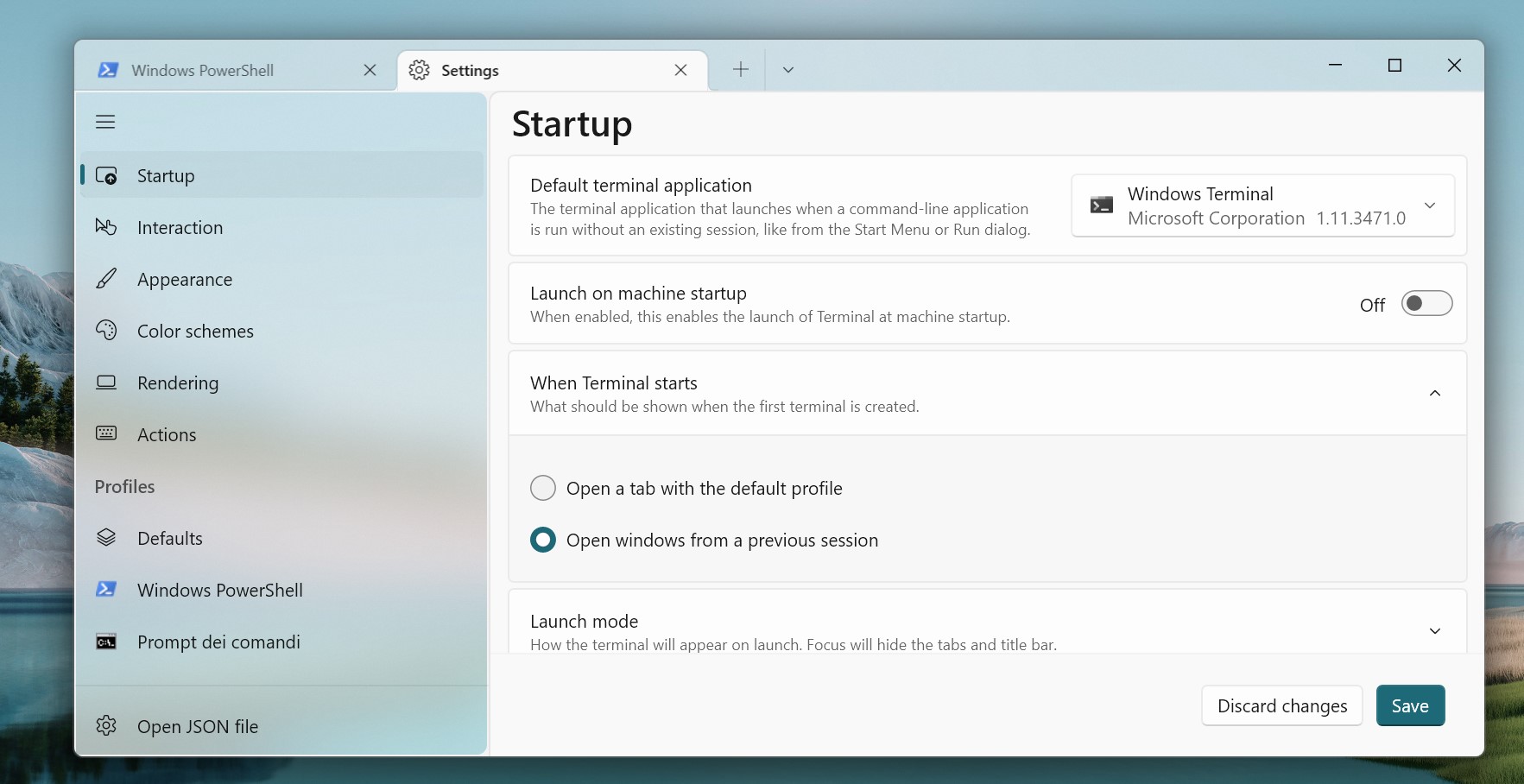Open the Interaction settings page

coord(281,227)
